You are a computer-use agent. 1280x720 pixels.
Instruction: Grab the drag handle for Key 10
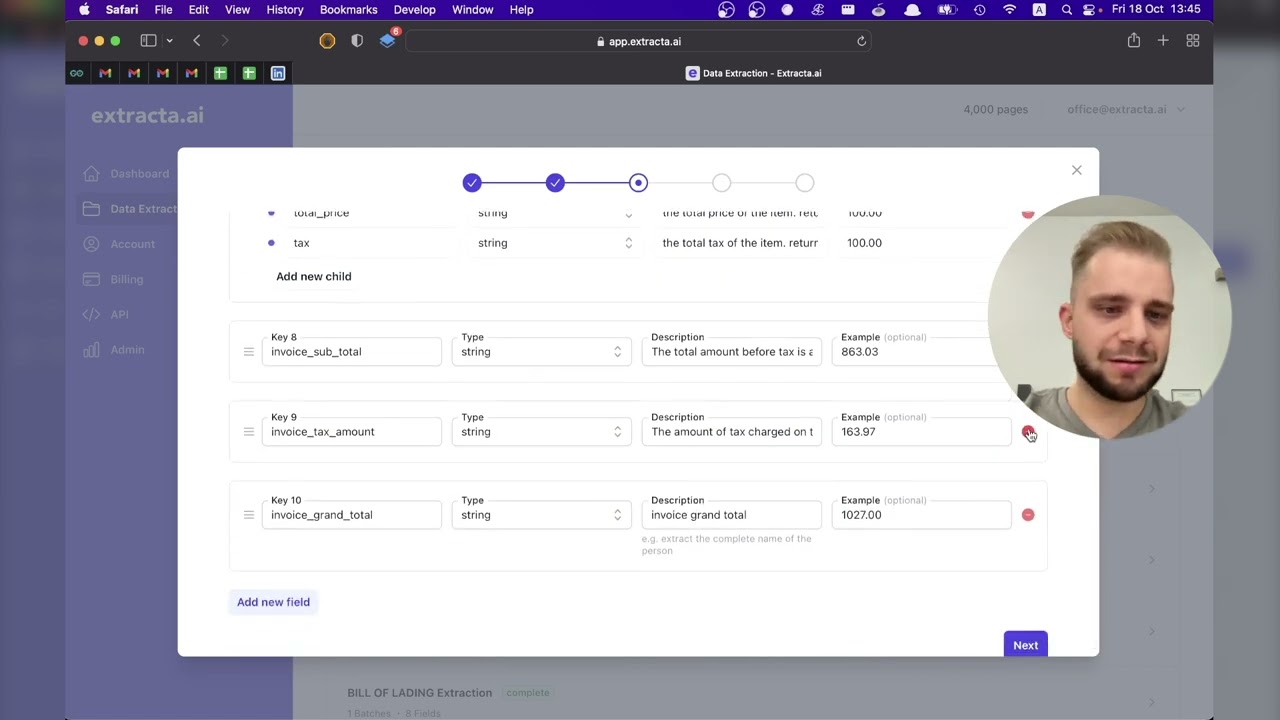click(x=249, y=515)
